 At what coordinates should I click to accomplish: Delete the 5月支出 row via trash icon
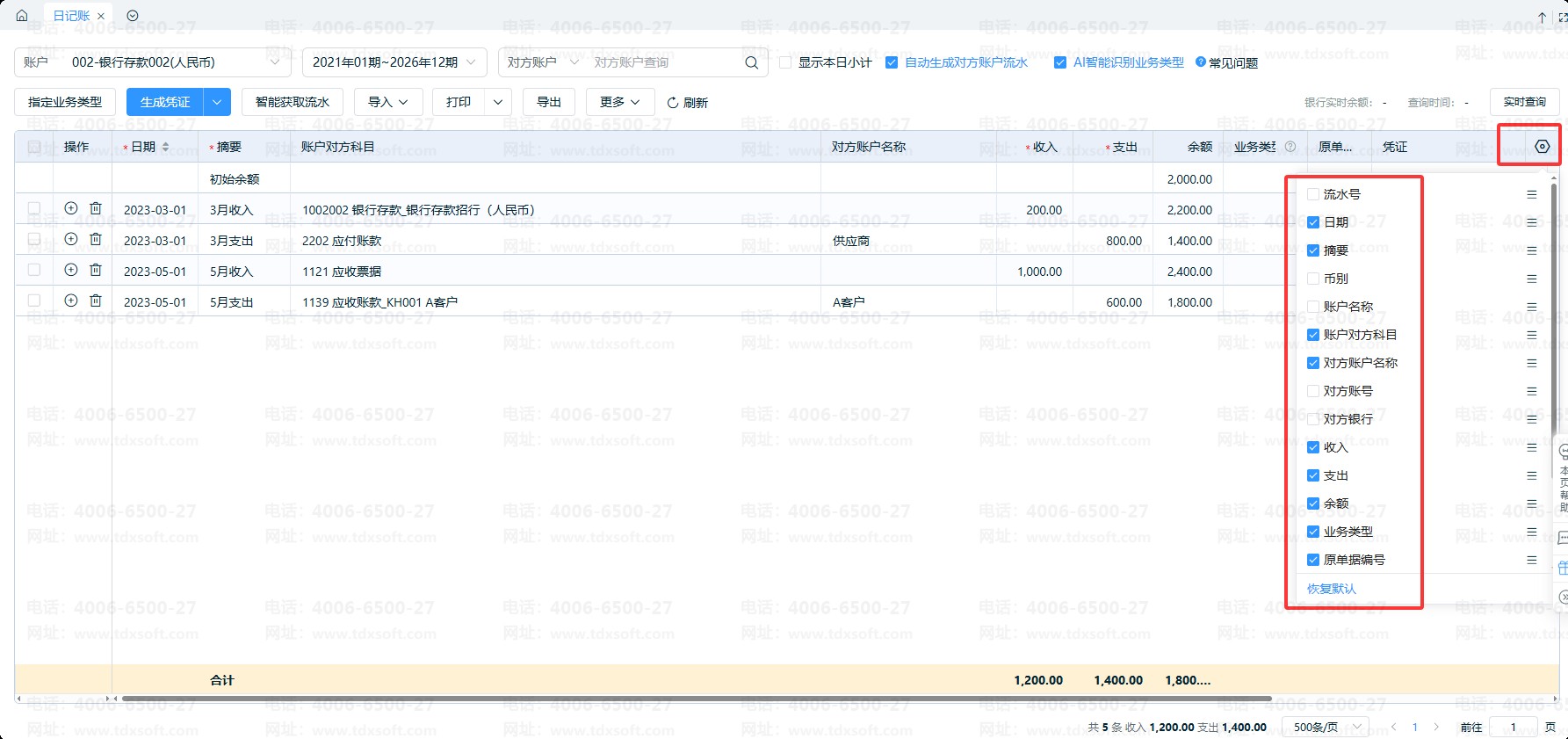point(96,301)
